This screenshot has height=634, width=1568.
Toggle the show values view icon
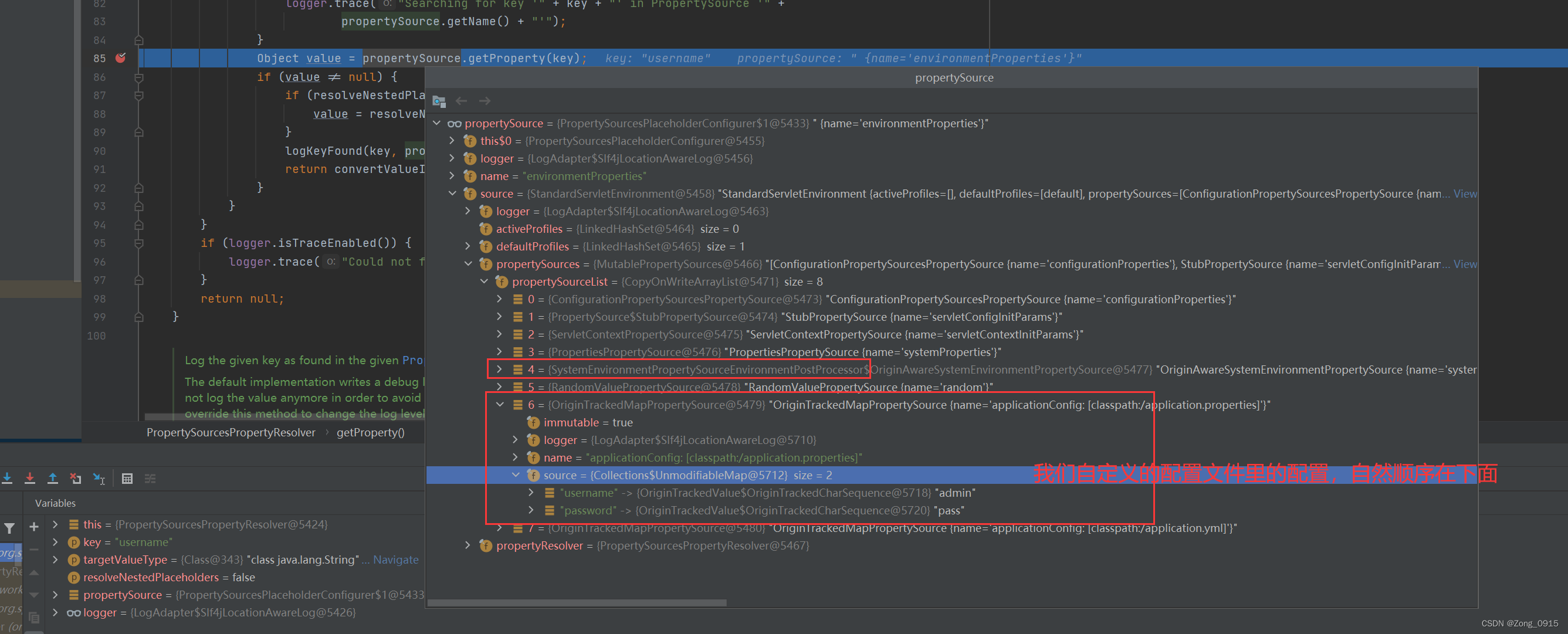click(x=150, y=479)
